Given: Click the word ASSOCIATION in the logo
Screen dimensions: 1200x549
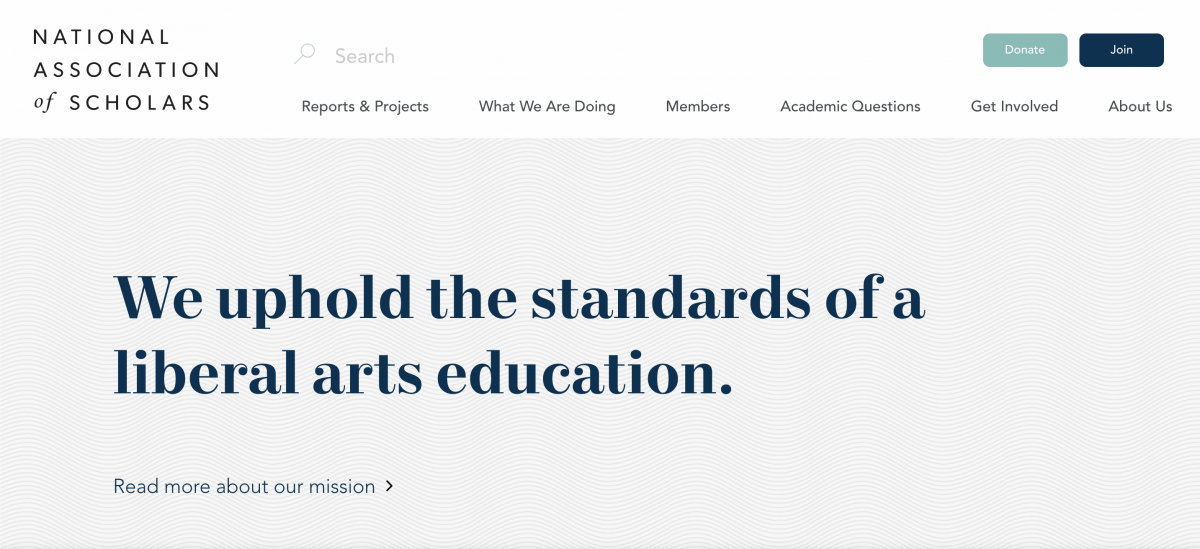Looking at the screenshot, I should click(x=126, y=70).
